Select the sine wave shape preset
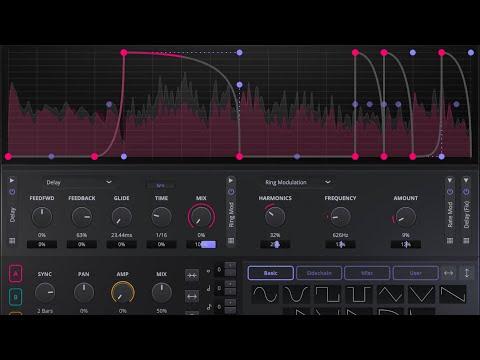The image size is (480, 360). [x=265, y=294]
